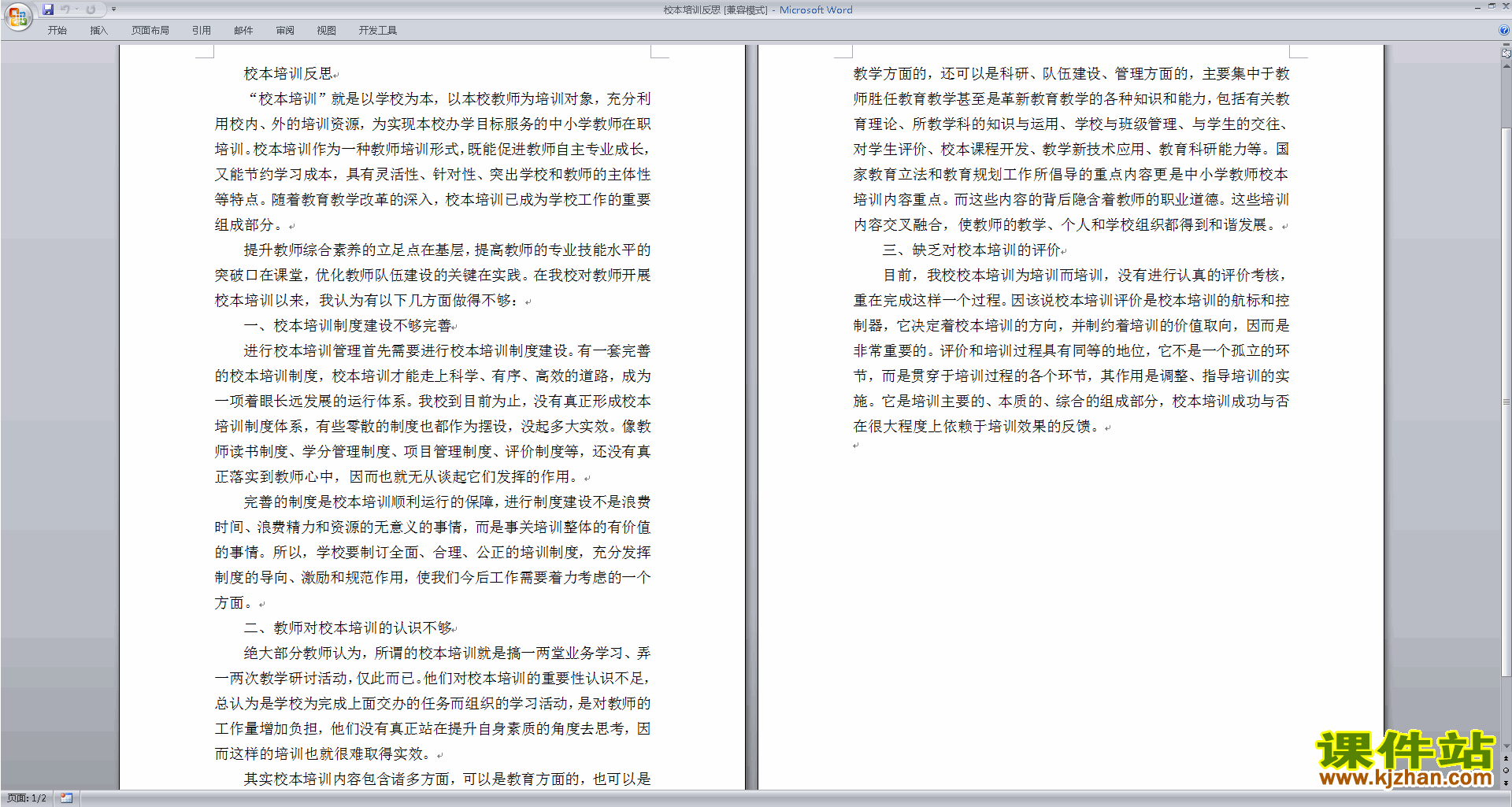
Task: Open Select Browse Object button
Action: tap(1506, 771)
